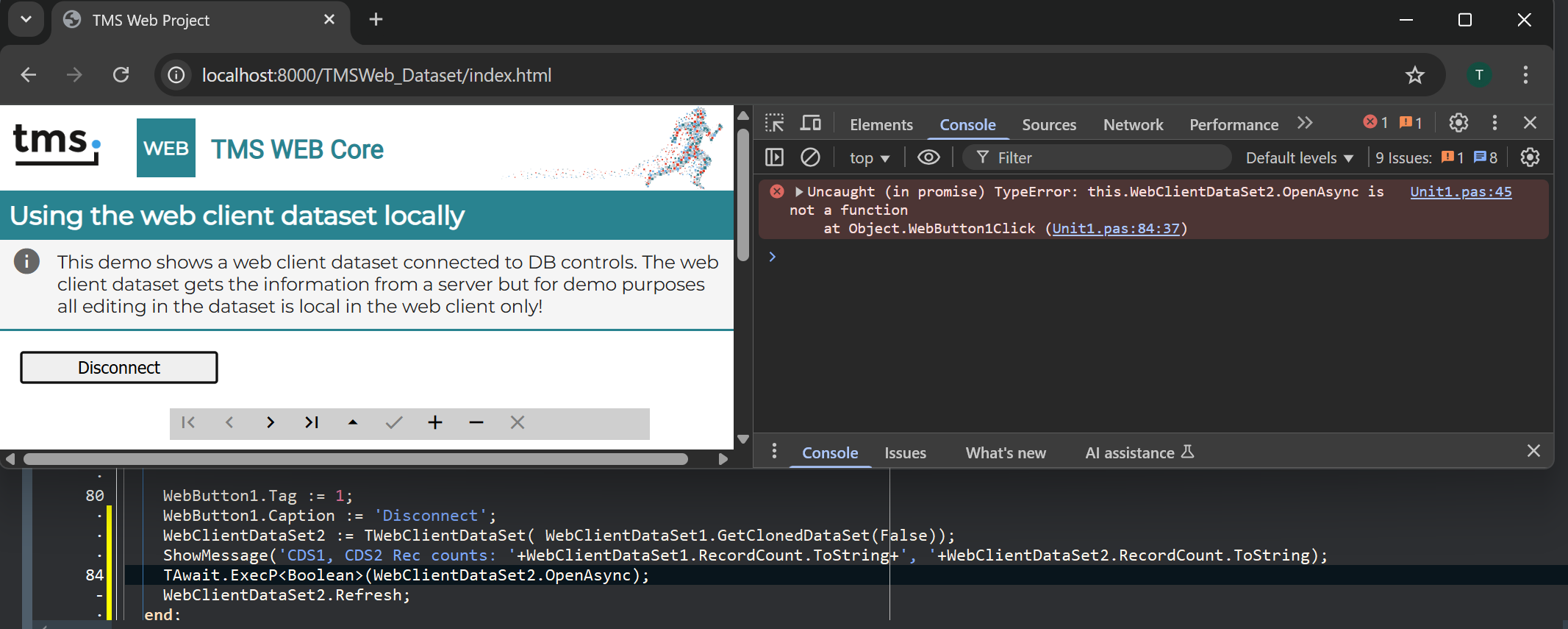Screen dimensions: 1568x629
Task: Go to first record in navigator
Action: tap(188, 422)
